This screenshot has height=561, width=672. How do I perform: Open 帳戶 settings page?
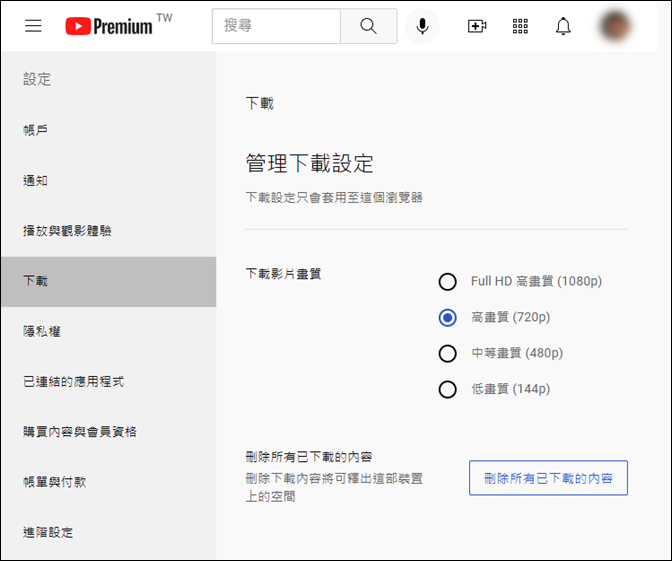(x=109, y=130)
